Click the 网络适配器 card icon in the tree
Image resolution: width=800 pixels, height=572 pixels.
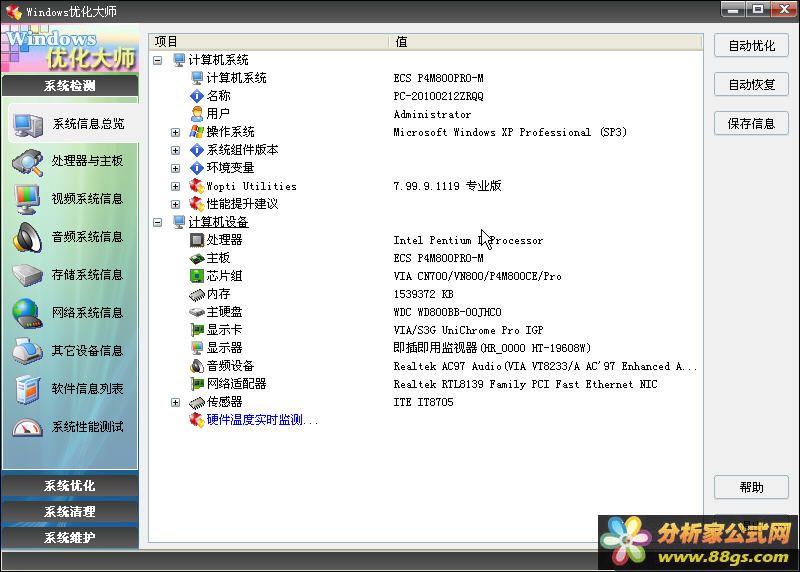(196, 384)
